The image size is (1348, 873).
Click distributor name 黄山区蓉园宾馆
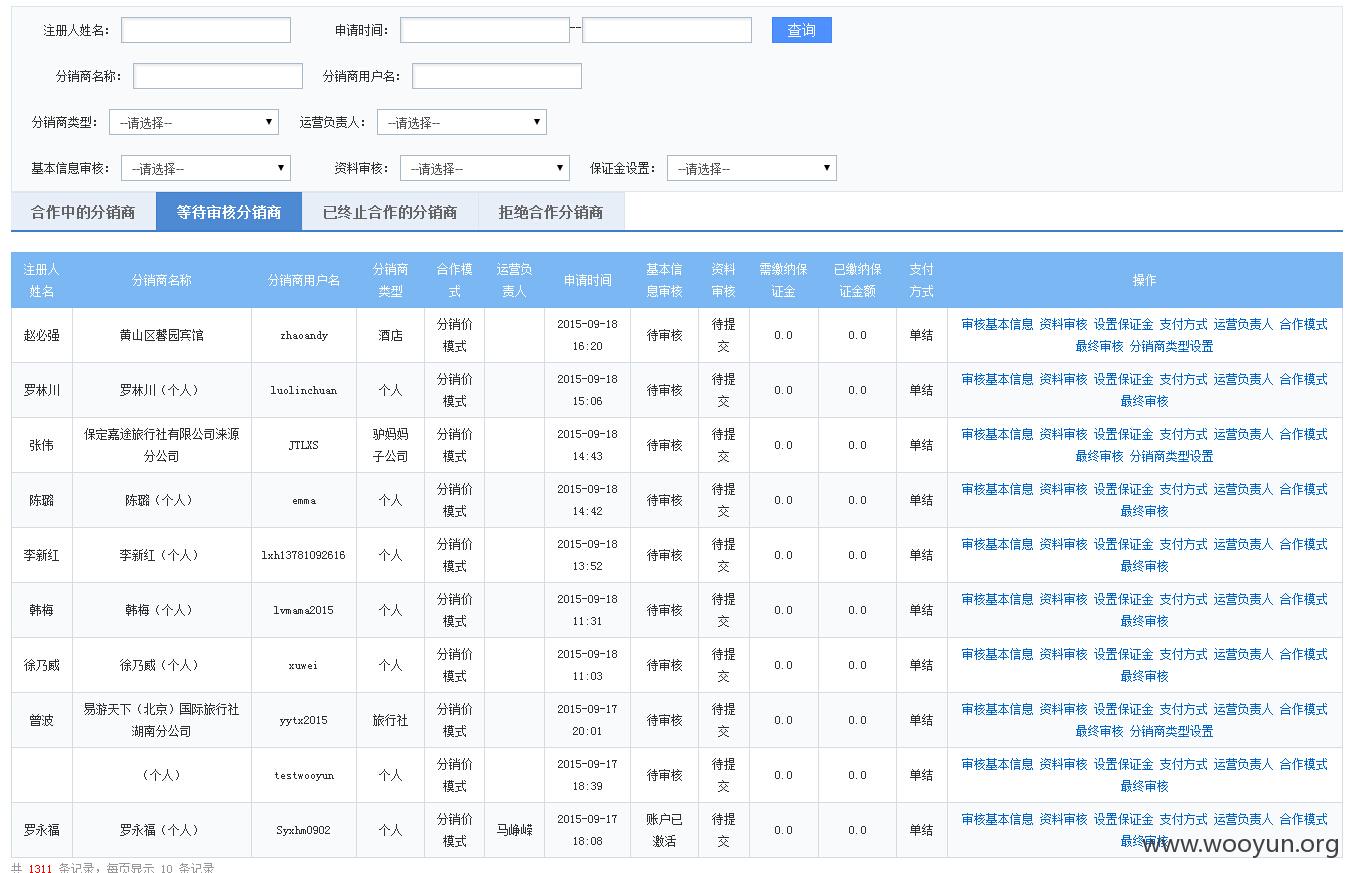161,335
